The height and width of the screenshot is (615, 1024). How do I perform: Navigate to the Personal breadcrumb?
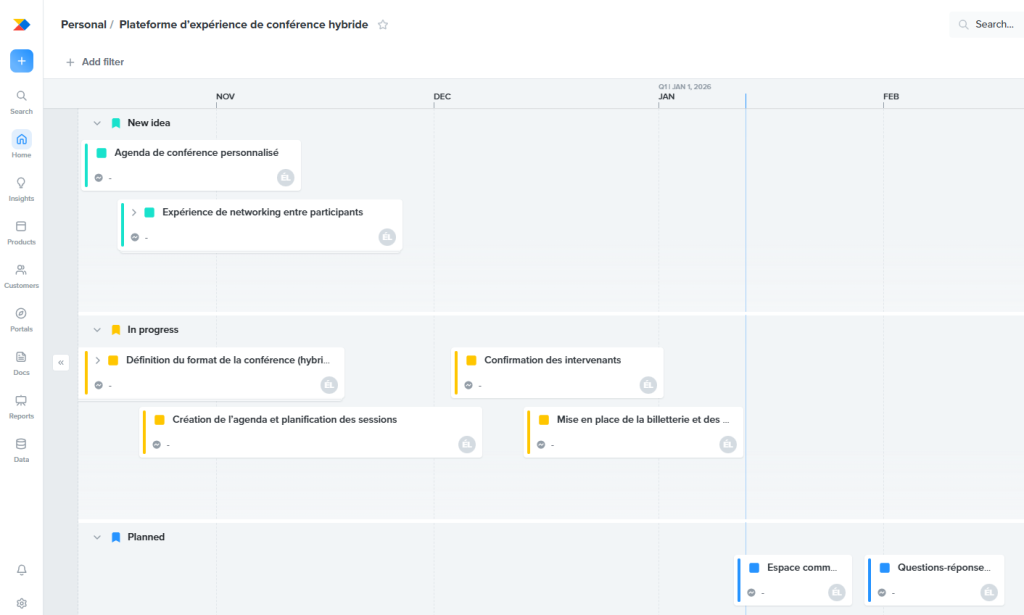83,24
